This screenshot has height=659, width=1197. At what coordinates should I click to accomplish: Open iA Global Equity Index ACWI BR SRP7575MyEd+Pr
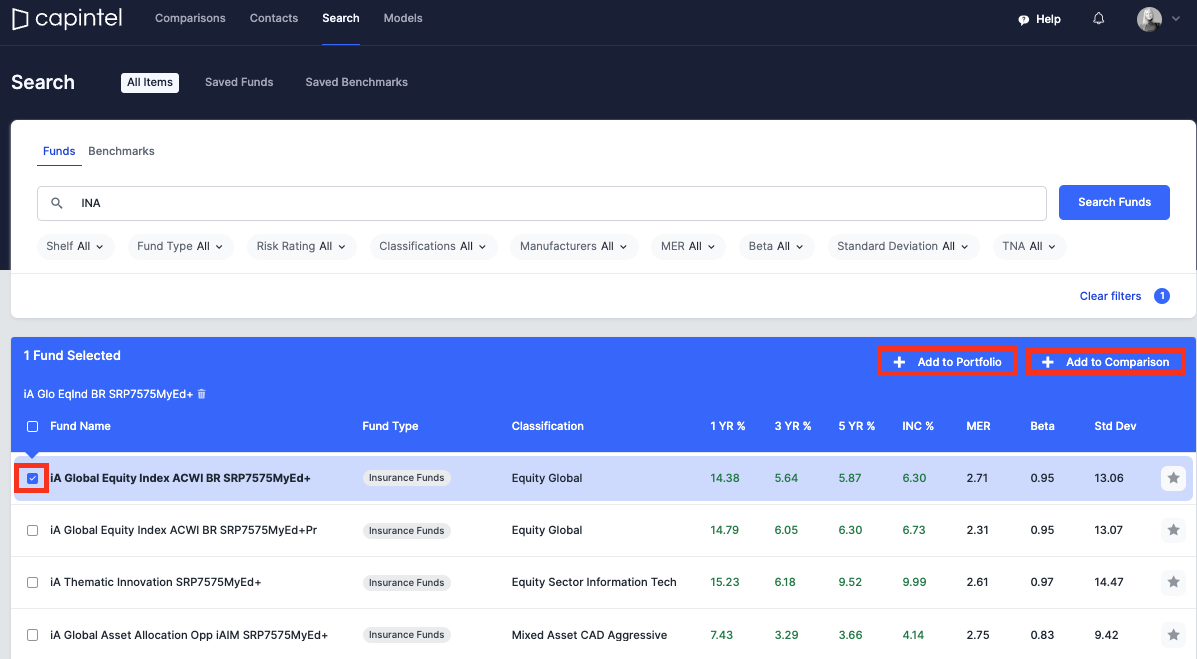point(183,530)
